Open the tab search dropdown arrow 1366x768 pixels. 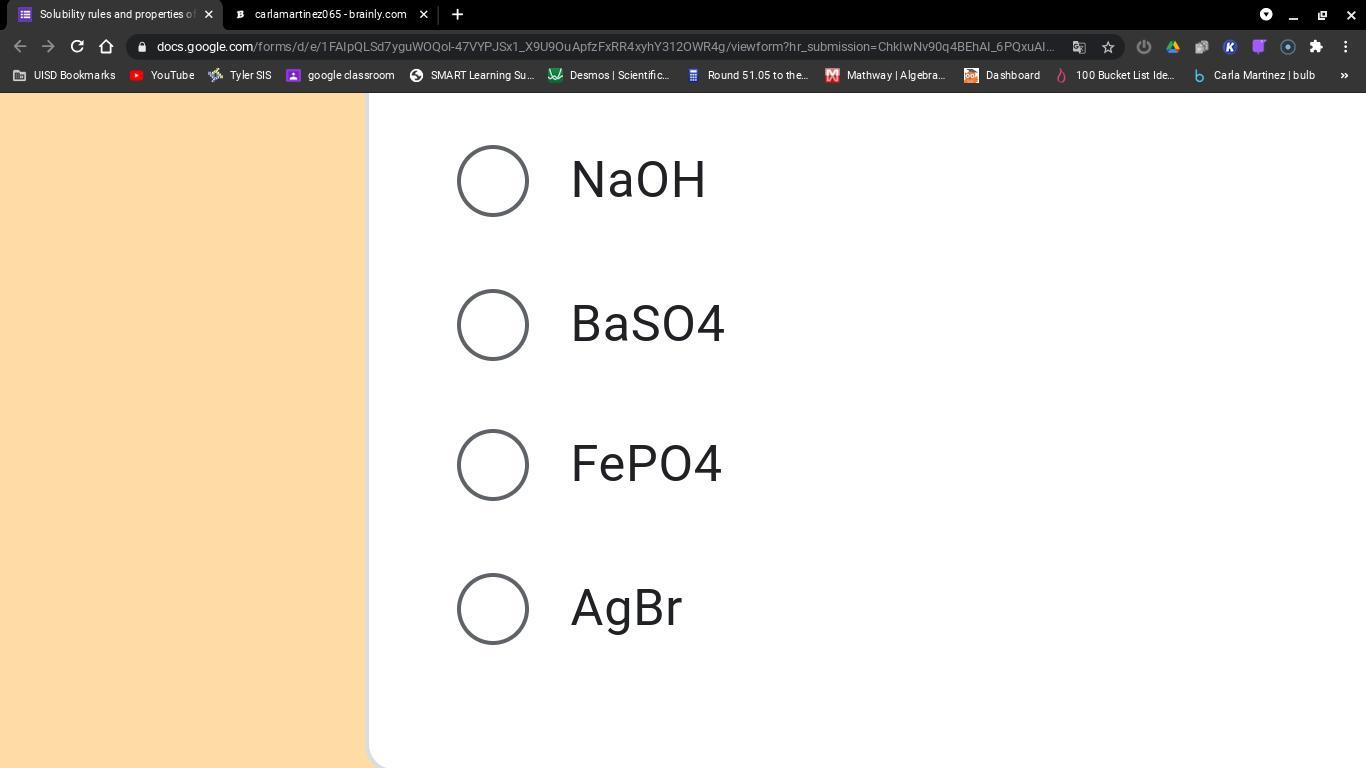[x=1266, y=14]
